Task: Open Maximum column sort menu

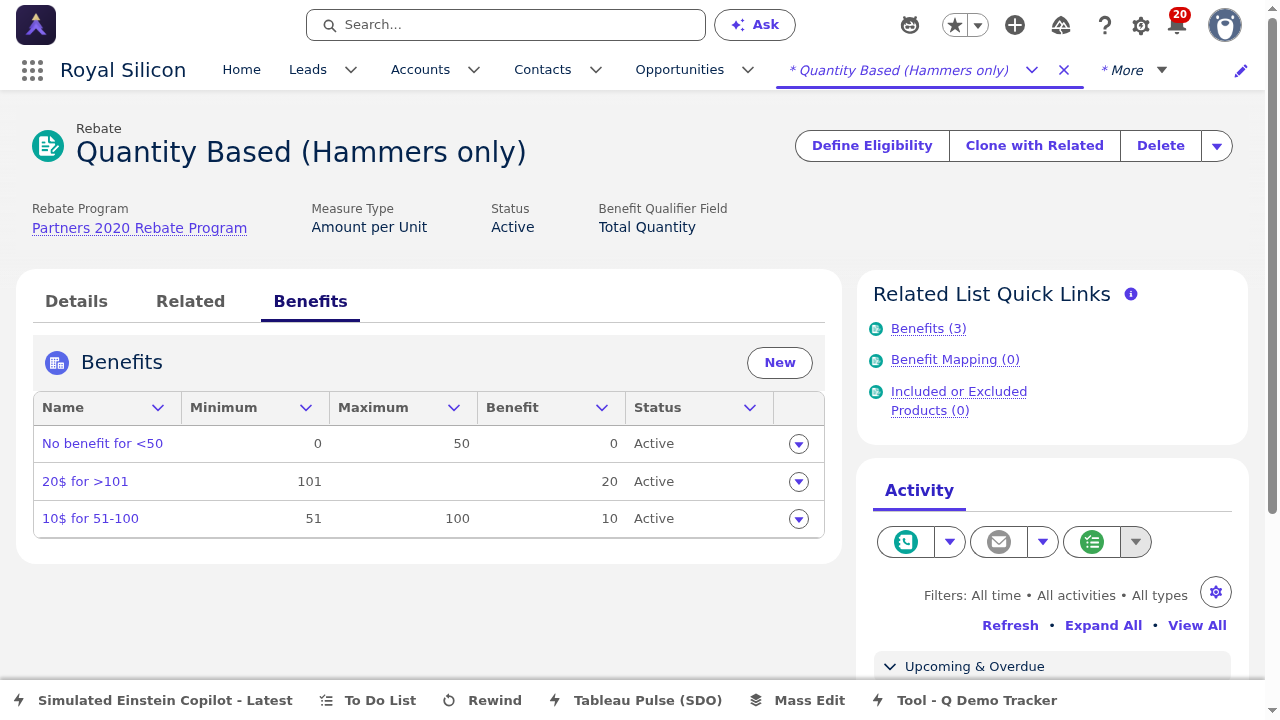Action: pyautogui.click(x=454, y=408)
